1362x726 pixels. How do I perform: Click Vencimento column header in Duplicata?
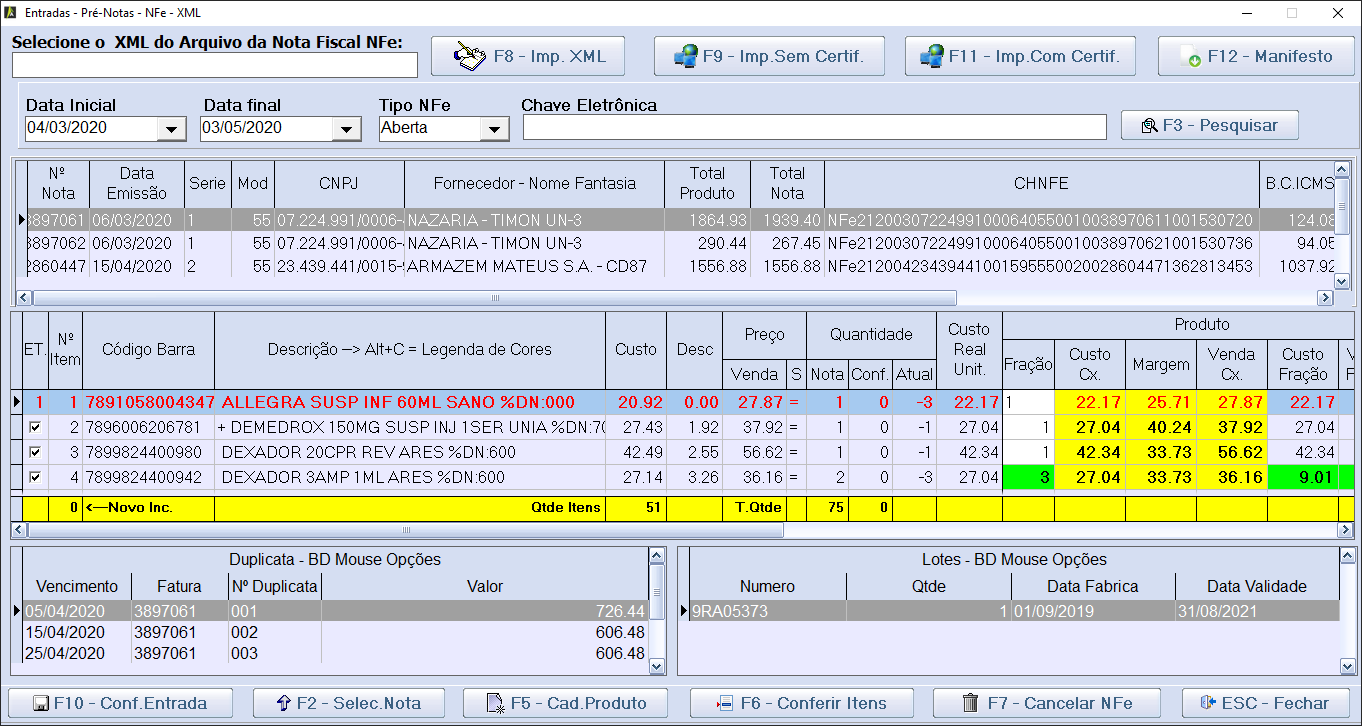[77, 587]
